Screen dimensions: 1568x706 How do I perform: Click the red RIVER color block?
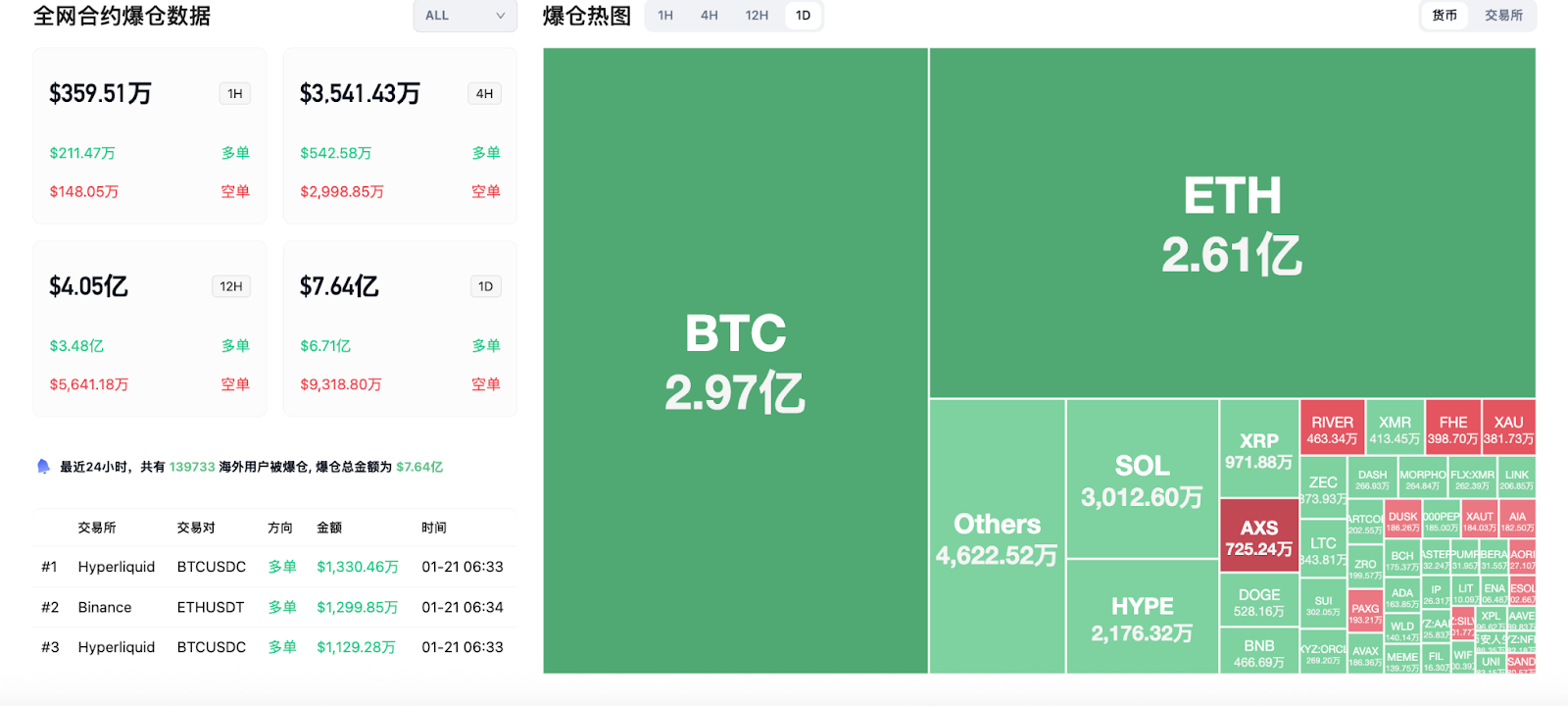[x=1331, y=428]
